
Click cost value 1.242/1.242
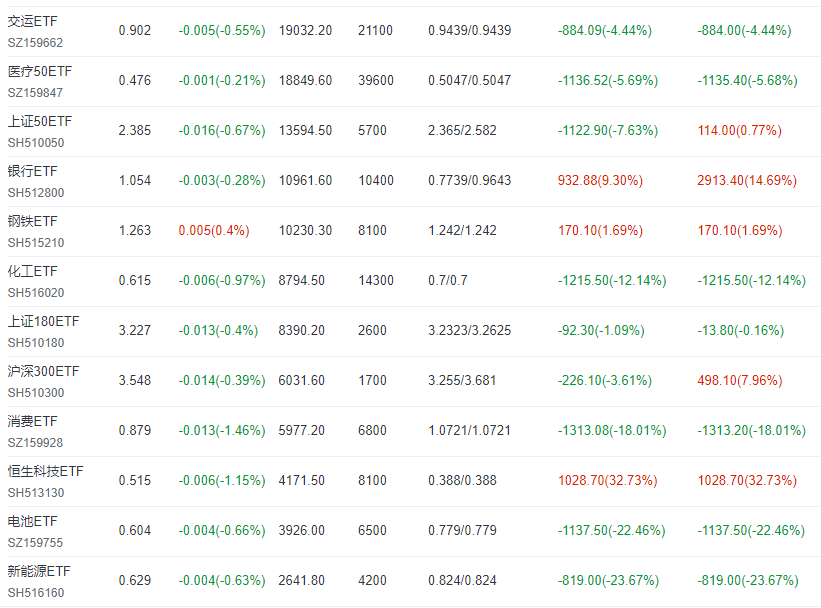click(462, 230)
